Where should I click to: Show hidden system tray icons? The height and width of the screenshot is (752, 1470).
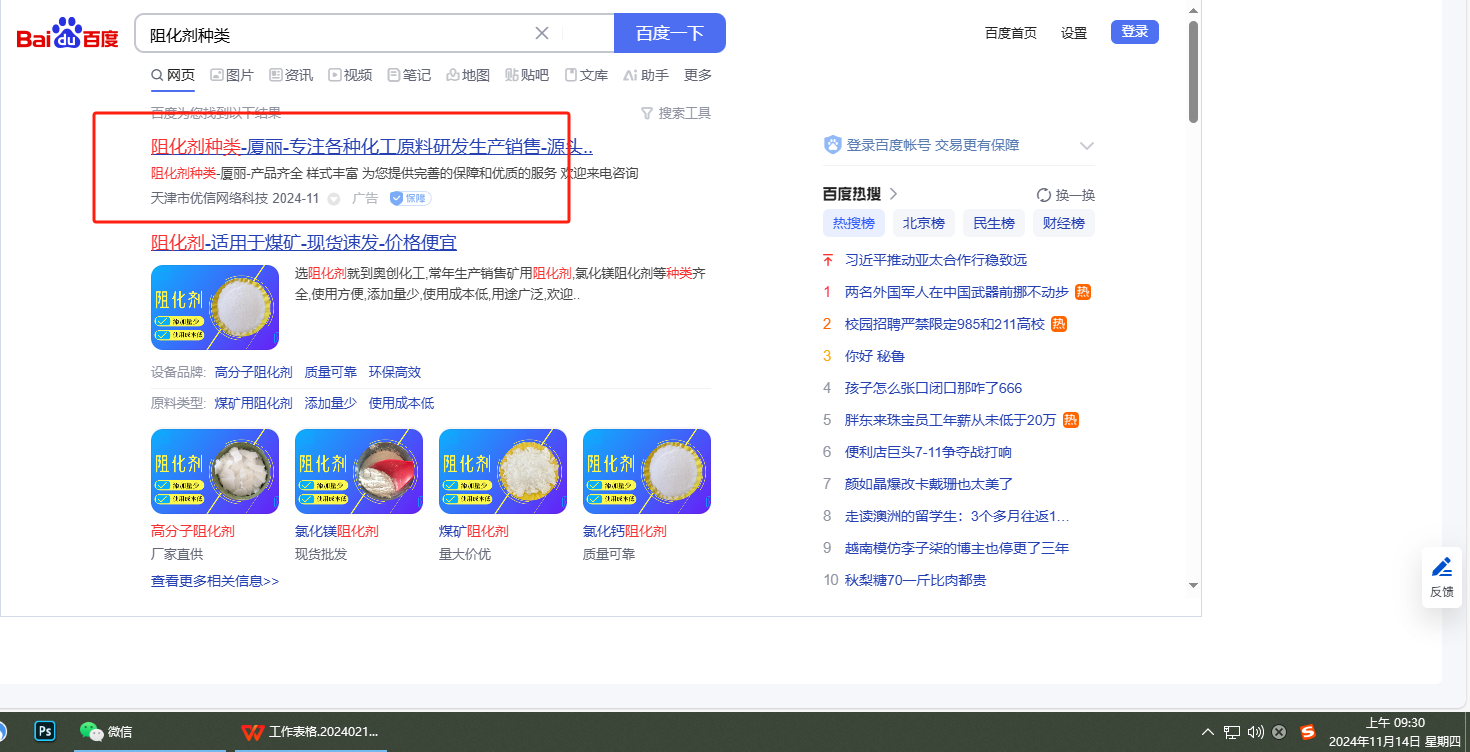1208,732
